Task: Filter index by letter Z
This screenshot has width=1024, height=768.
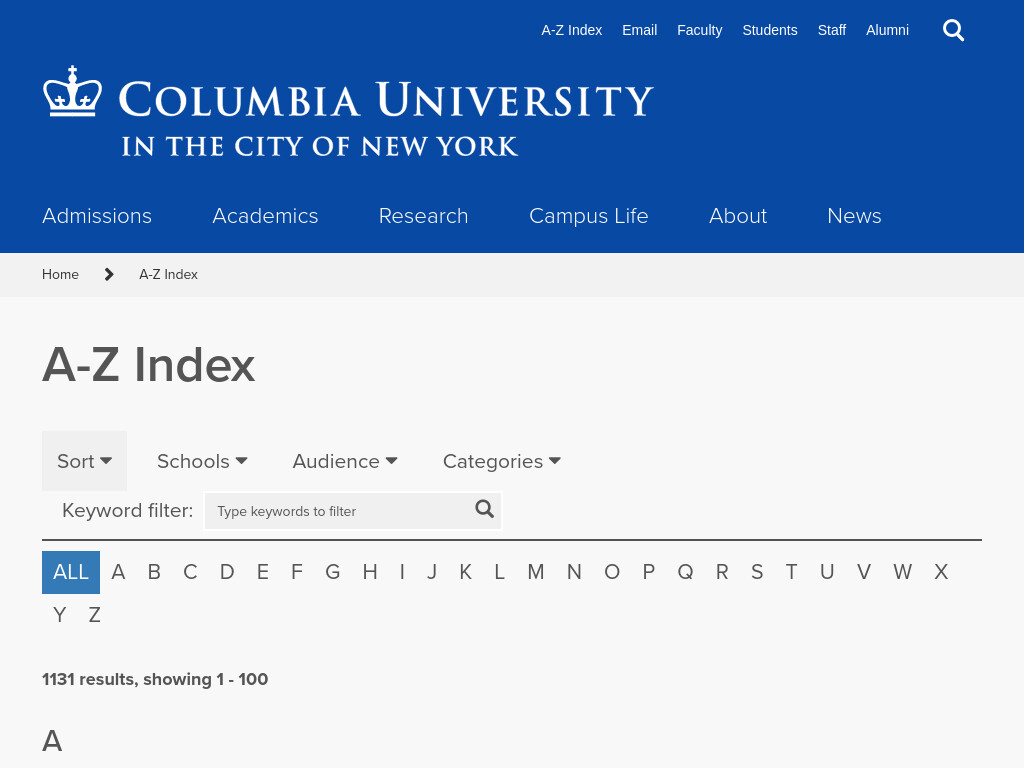Action: coord(95,615)
